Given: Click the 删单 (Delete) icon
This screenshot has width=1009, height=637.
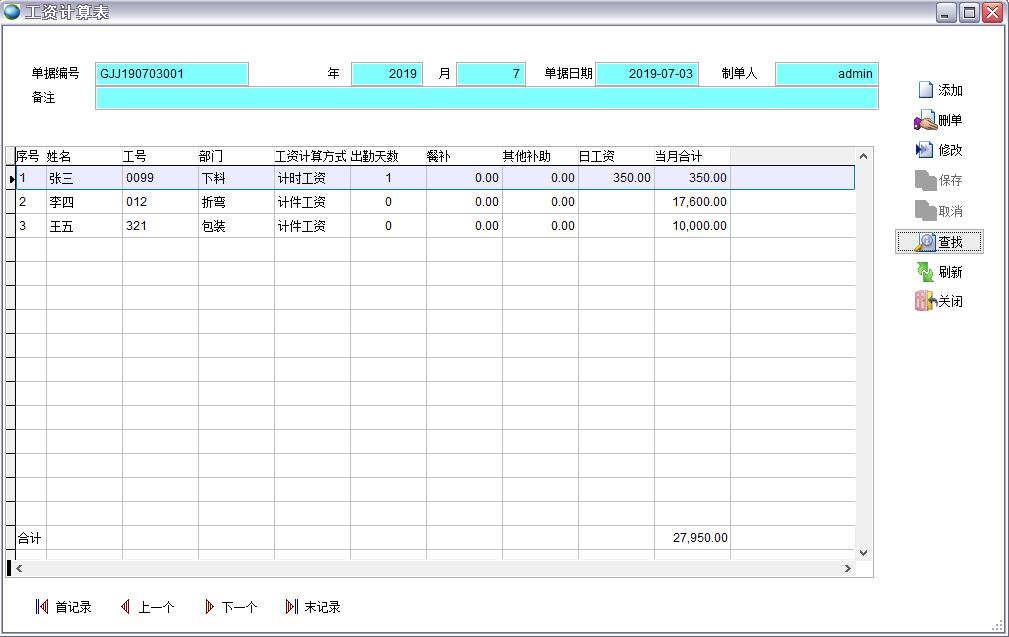Looking at the screenshot, I should pos(941,120).
